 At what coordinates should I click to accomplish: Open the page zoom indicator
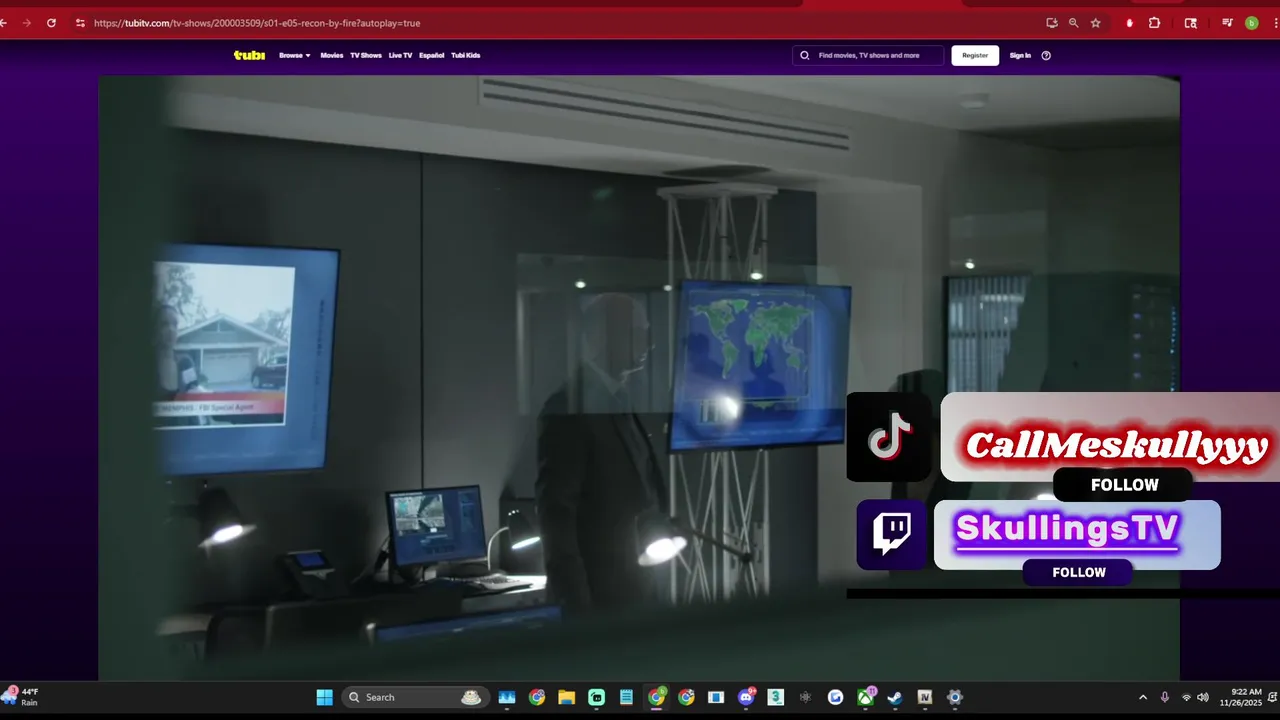point(1074,23)
